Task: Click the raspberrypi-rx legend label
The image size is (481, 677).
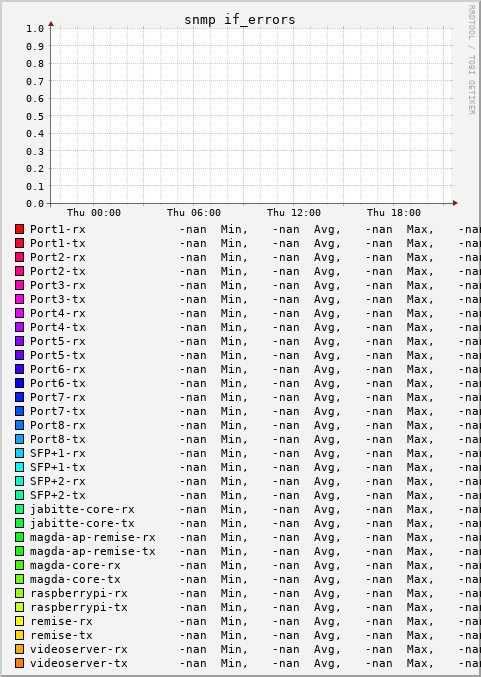Action: click(x=79, y=593)
